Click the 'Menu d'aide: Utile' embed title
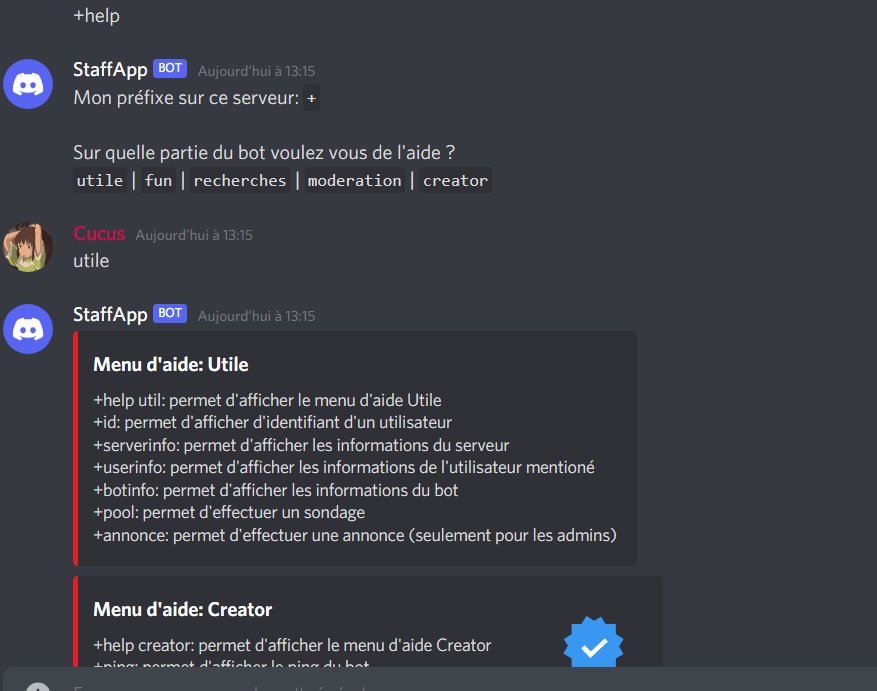 [x=171, y=365]
